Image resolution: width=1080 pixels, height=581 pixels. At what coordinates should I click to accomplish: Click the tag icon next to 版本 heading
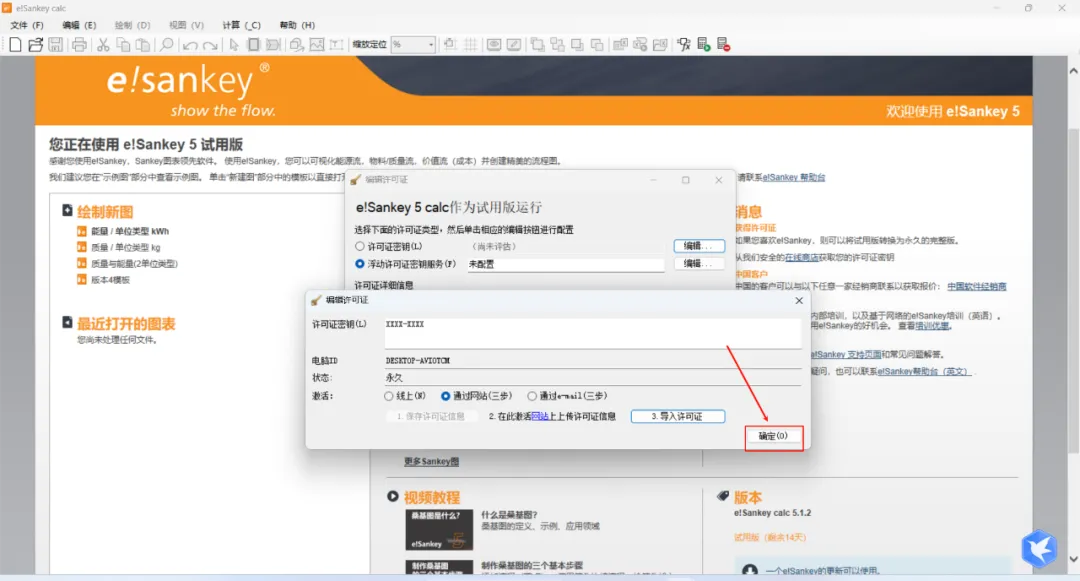[723, 496]
